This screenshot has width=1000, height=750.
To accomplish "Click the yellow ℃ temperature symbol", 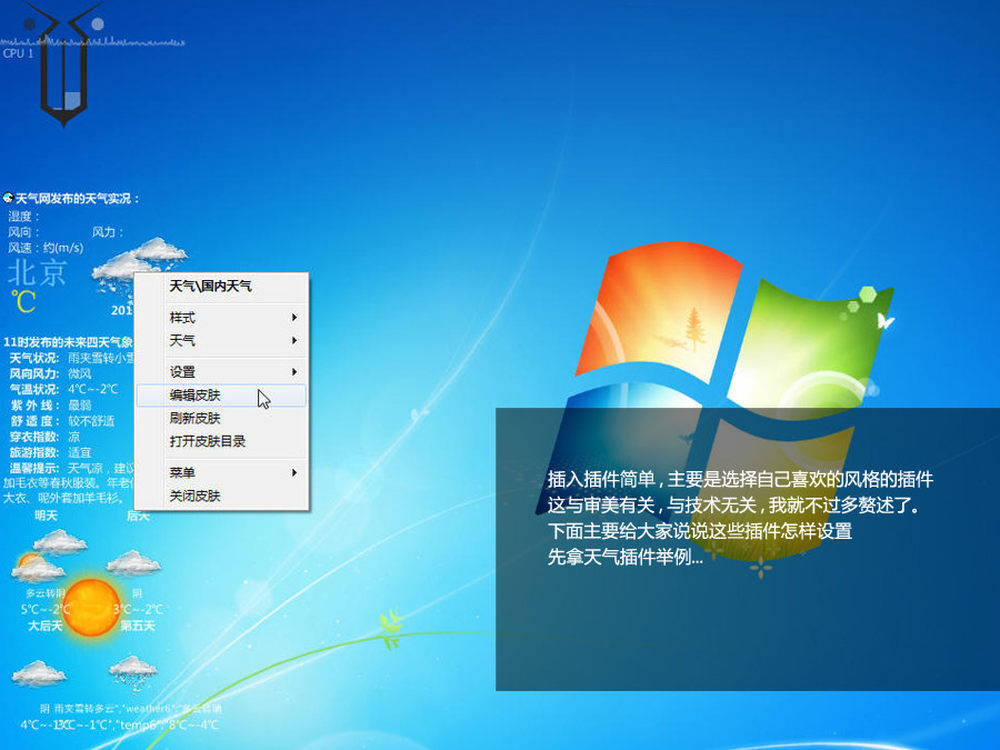I will [x=22, y=301].
